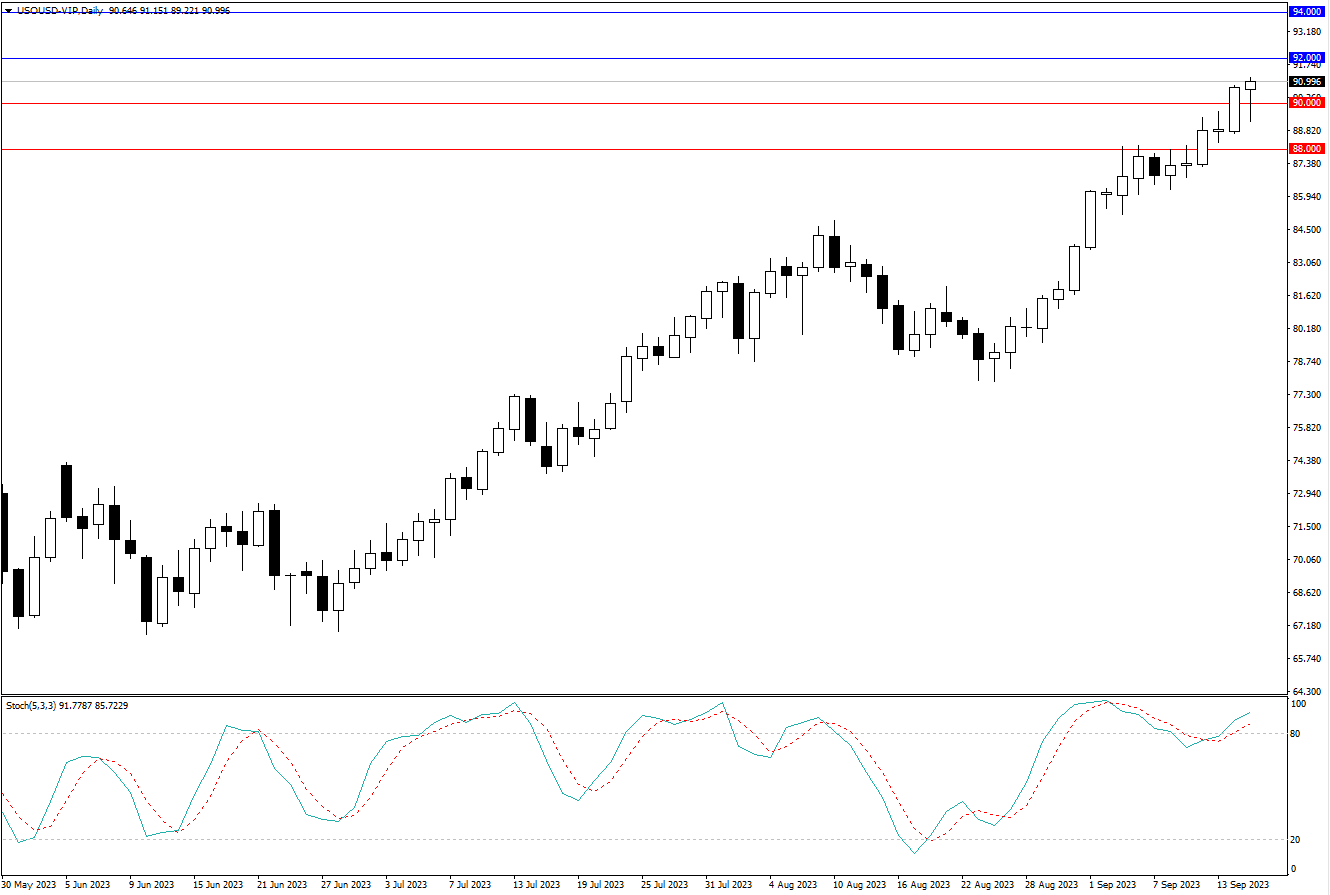Click the 4 Aug 2023 date label
Screen dimensions: 1330x895
tap(795, 885)
